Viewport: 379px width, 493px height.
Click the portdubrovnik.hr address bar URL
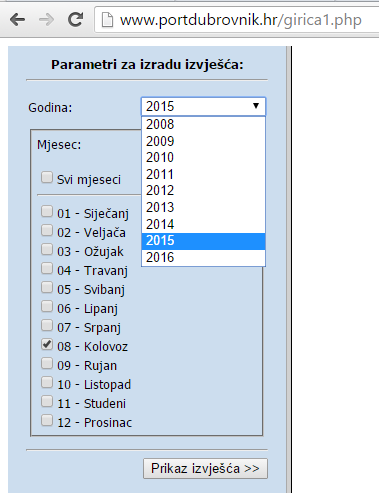coord(241,20)
